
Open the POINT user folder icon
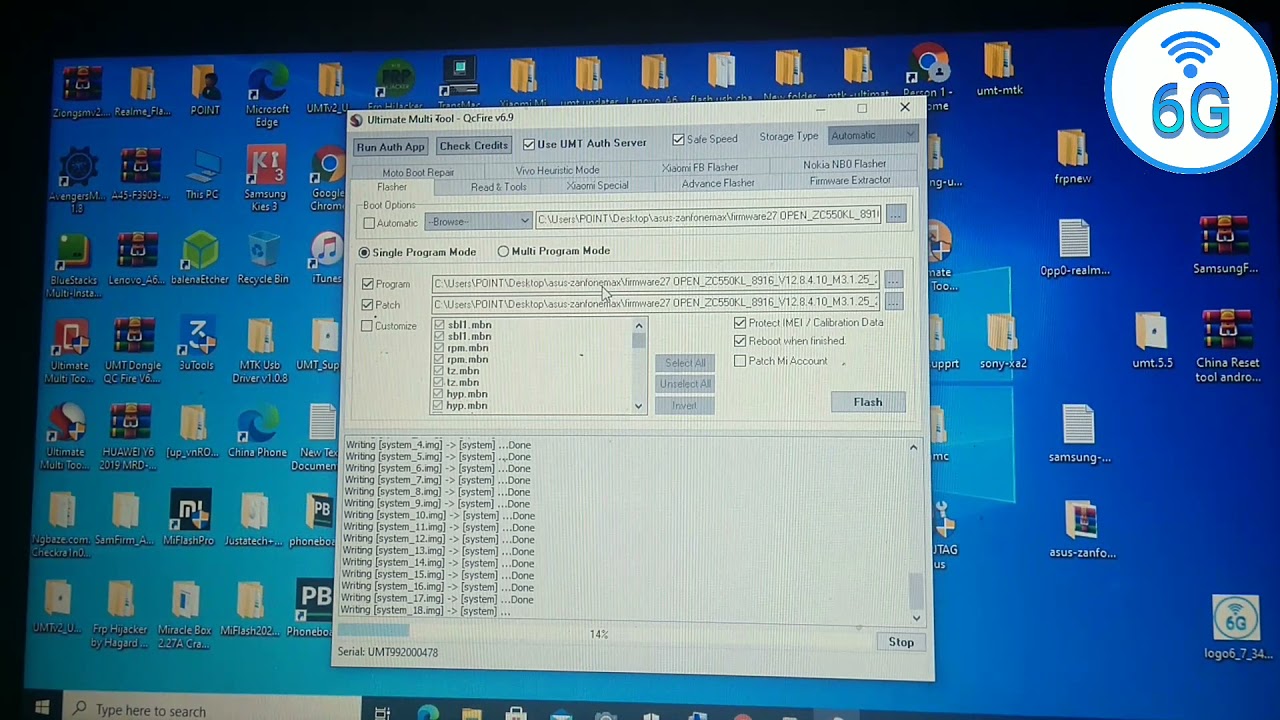click(x=205, y=90)
